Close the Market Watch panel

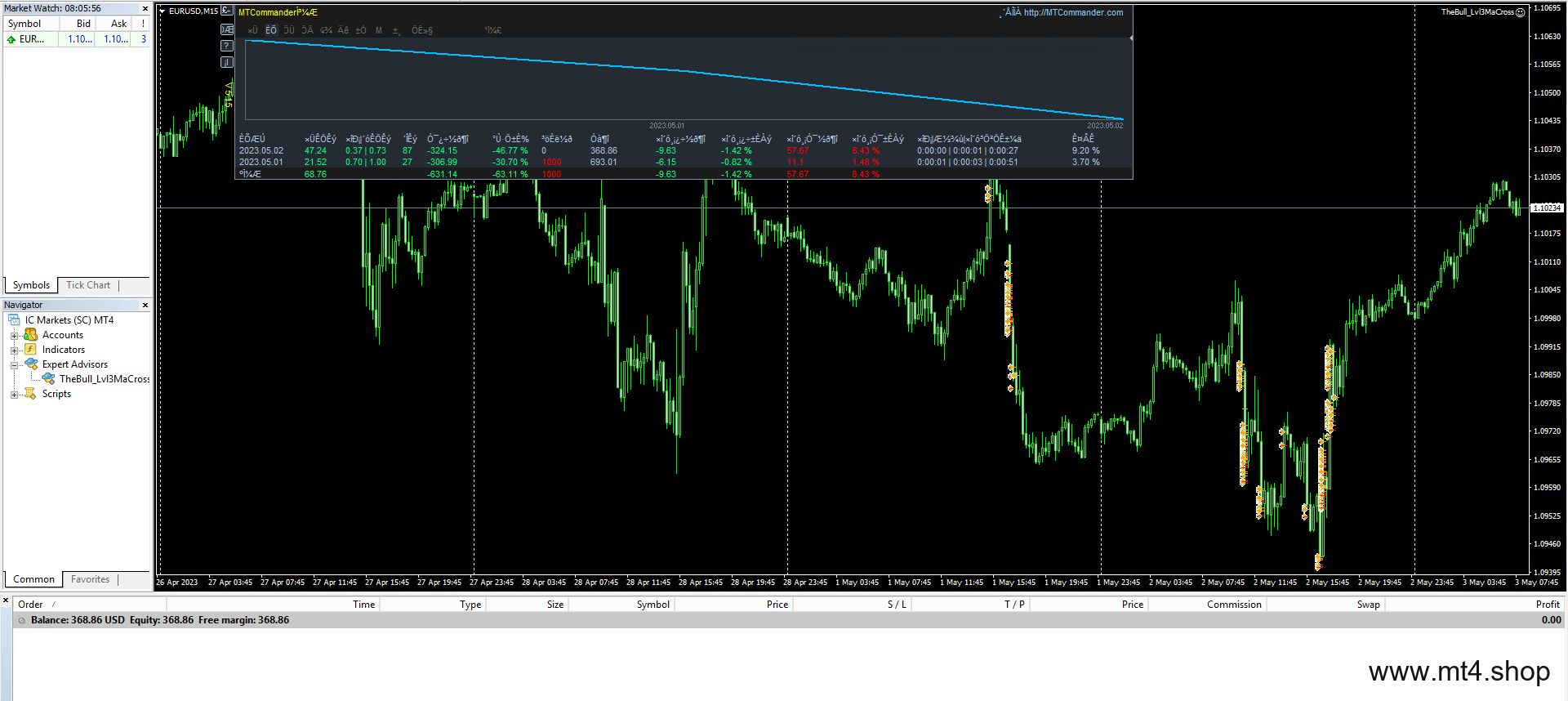click(145, 8)
